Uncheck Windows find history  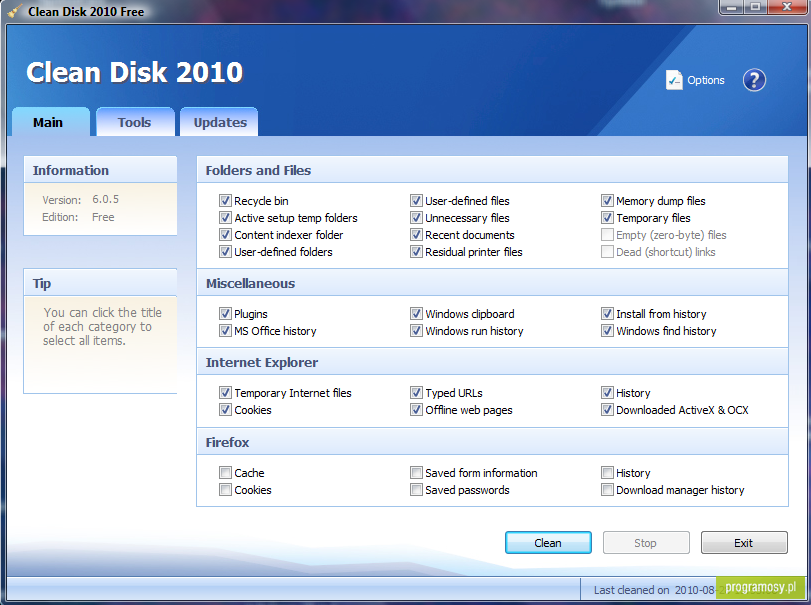point(607,331)
